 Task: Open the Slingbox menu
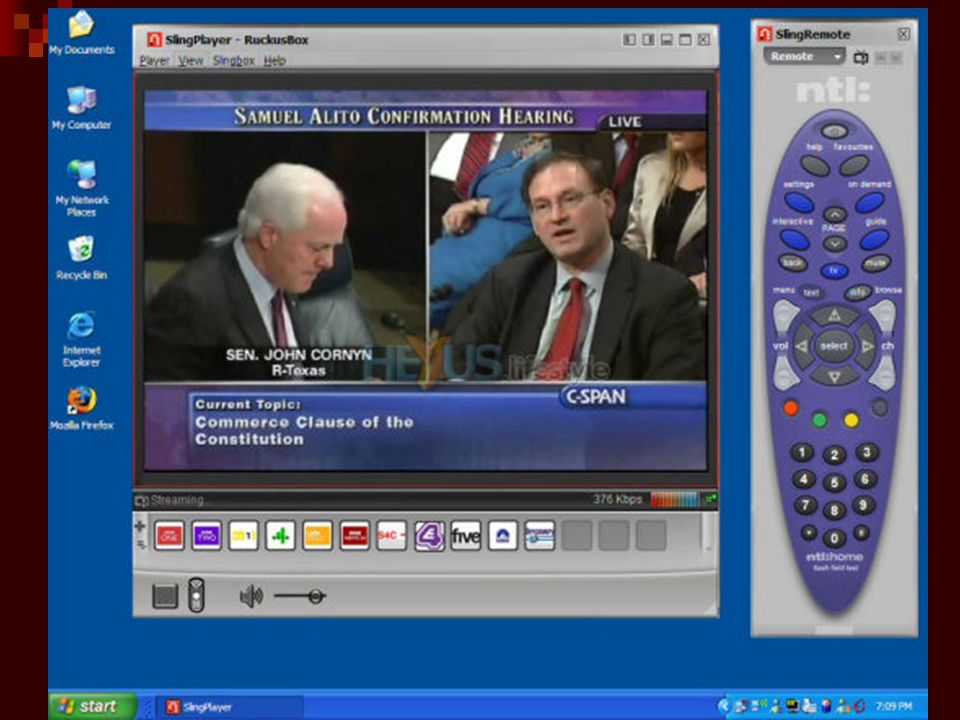click(x=233, y=61)
